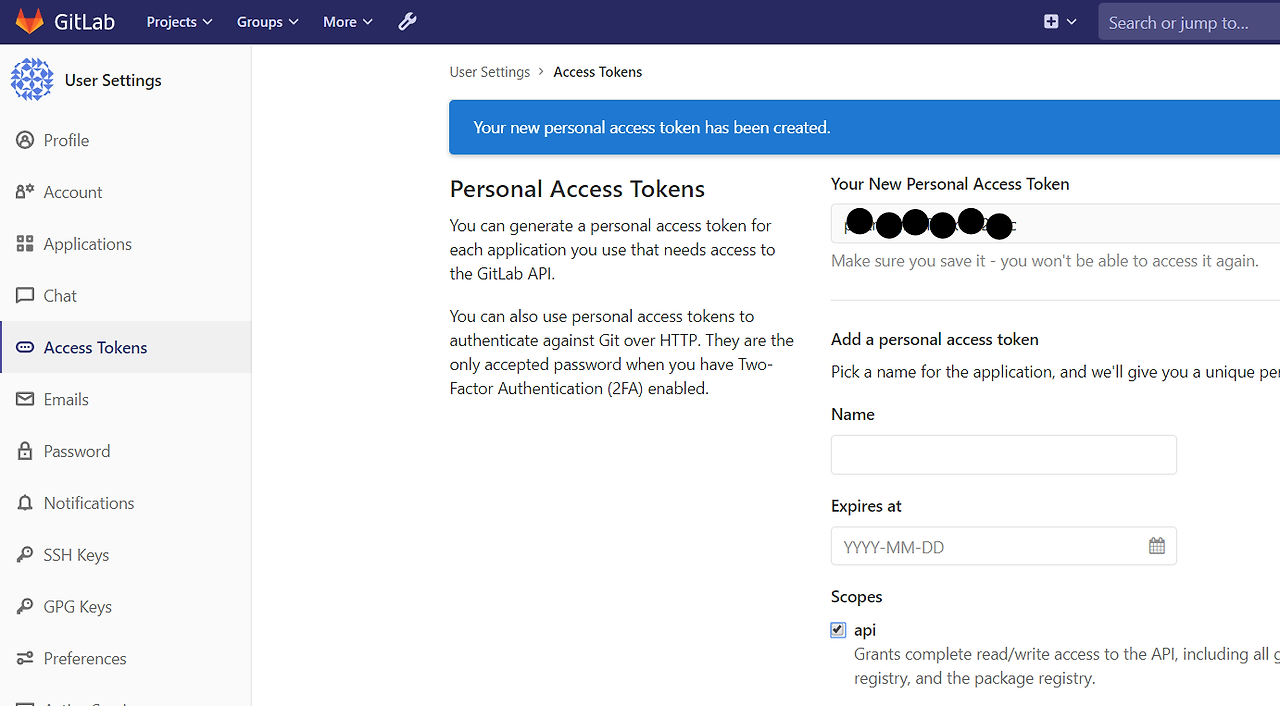Click the GitLab fox logo
1280x706 pixels.
[x=30, y=20]
